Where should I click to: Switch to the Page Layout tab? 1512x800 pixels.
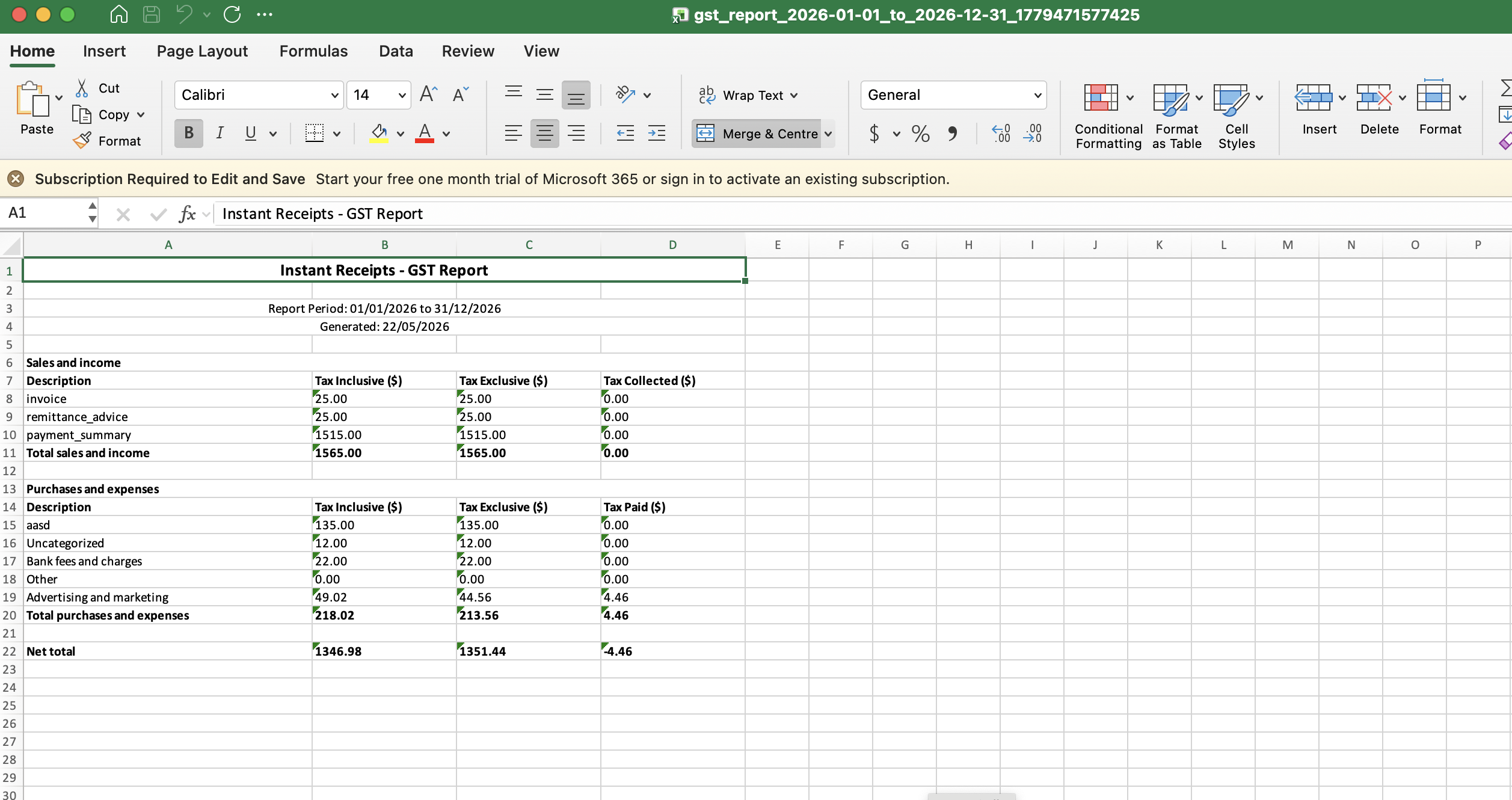coord(202,51)
